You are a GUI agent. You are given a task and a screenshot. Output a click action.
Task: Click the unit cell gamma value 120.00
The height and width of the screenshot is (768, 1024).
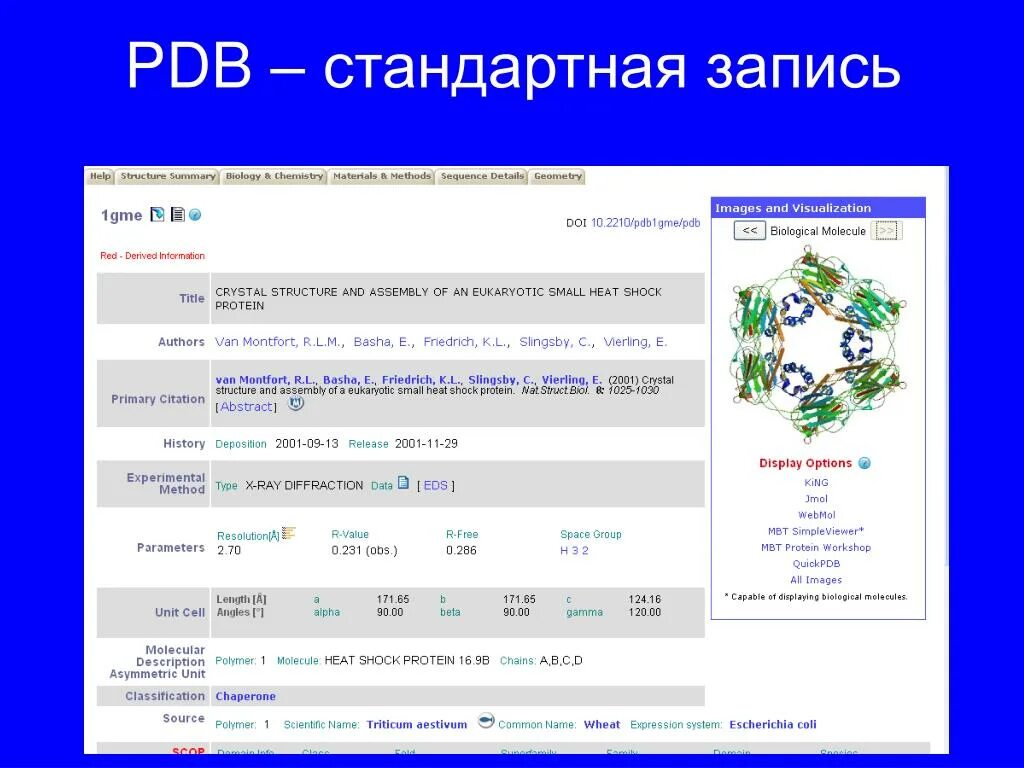(645, 612)
